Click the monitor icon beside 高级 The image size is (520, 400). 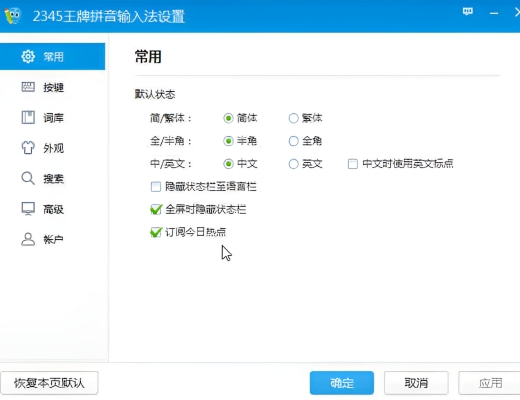(28, 209)
